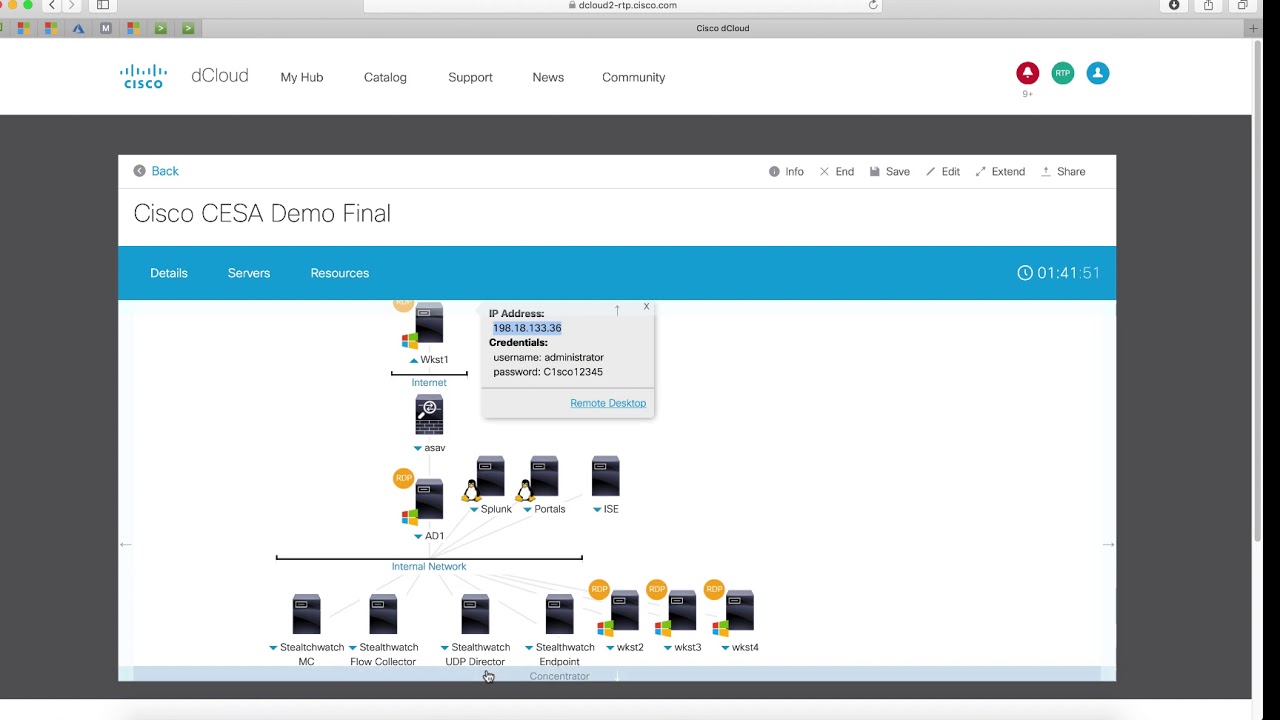Viewport: 1280px width, 720px height.
Task: Collapse the Wkst1 details arrow
Action: (414, 360)
